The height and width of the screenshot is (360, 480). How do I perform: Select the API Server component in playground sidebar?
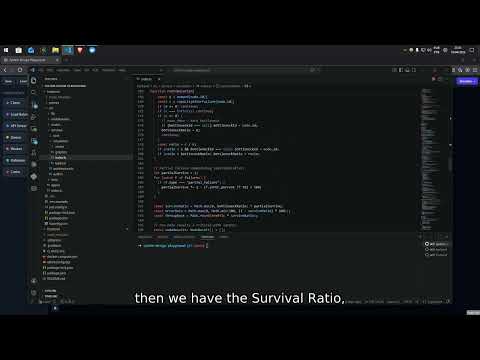point(16,126)
